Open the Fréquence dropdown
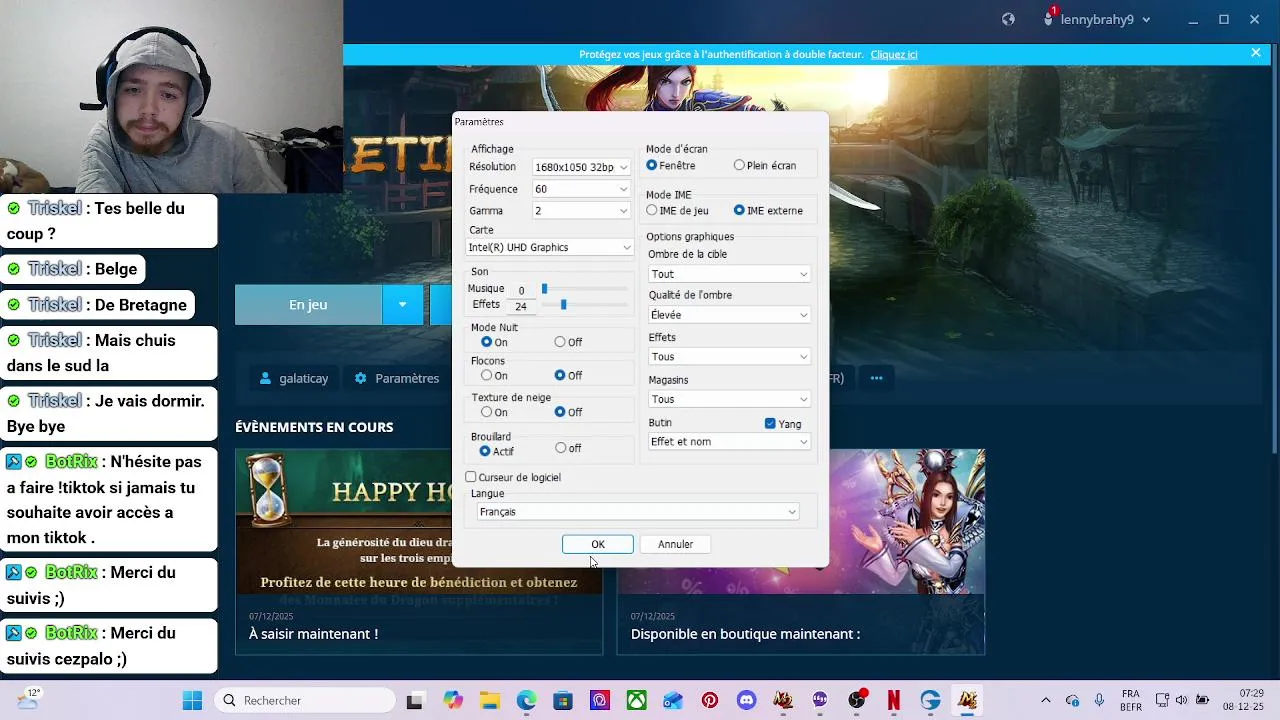 click(x=581, y=189)
